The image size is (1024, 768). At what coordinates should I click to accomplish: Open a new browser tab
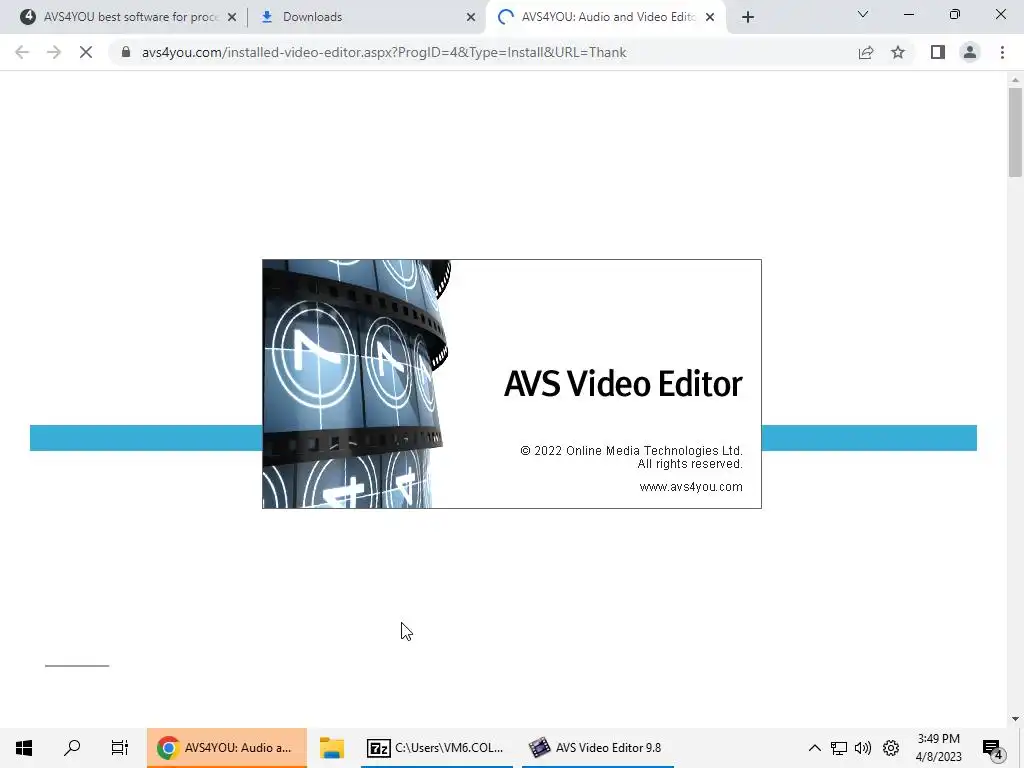748,17
